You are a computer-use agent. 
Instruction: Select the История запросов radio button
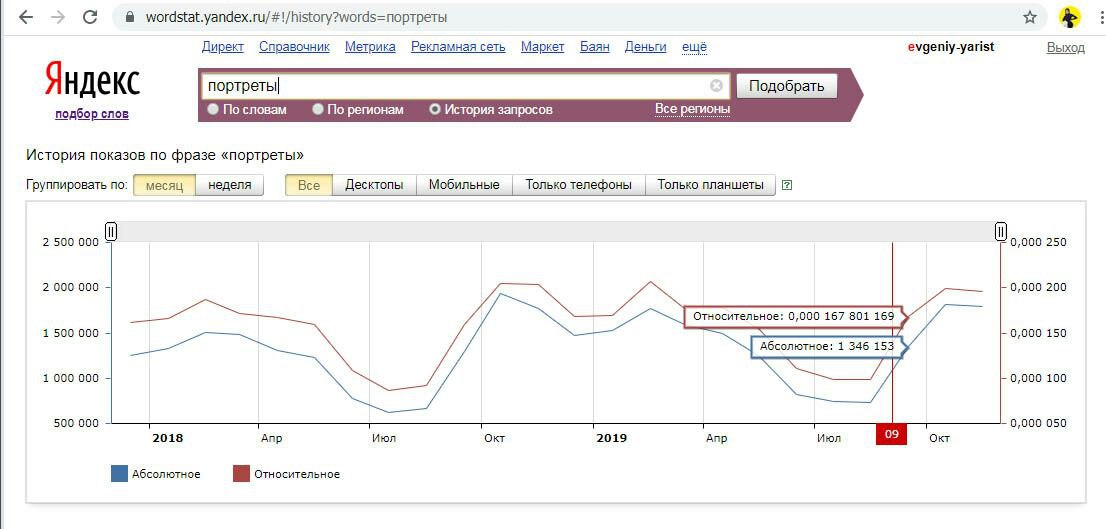tap(435, 109)
